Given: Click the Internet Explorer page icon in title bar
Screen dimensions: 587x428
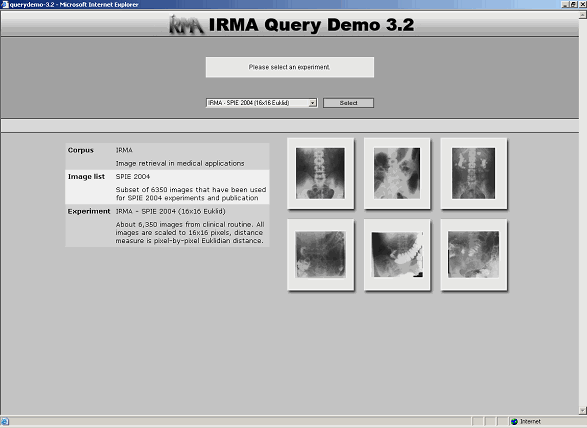Looking at the screenshot, I should pyautogui.click(x=4, y=4).
